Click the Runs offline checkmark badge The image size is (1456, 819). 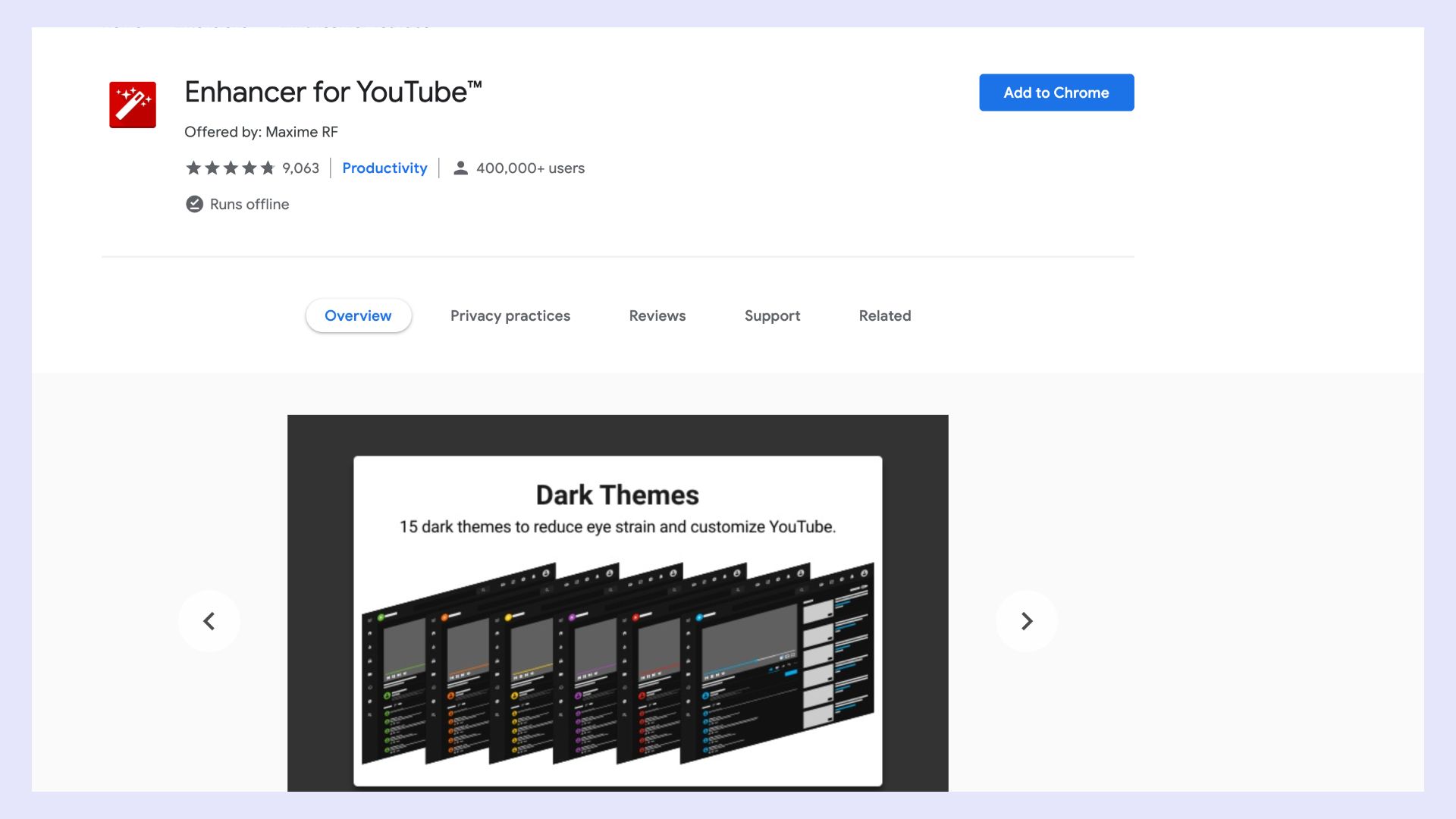click(194, 204)
